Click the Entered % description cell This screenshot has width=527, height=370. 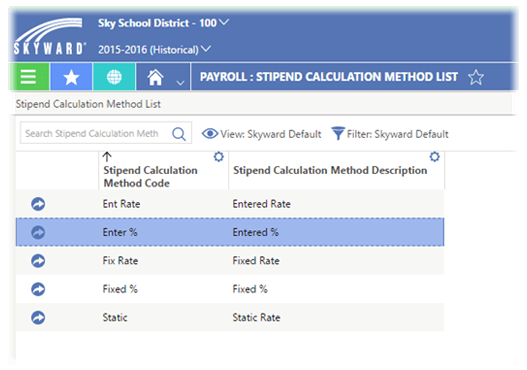255,232
